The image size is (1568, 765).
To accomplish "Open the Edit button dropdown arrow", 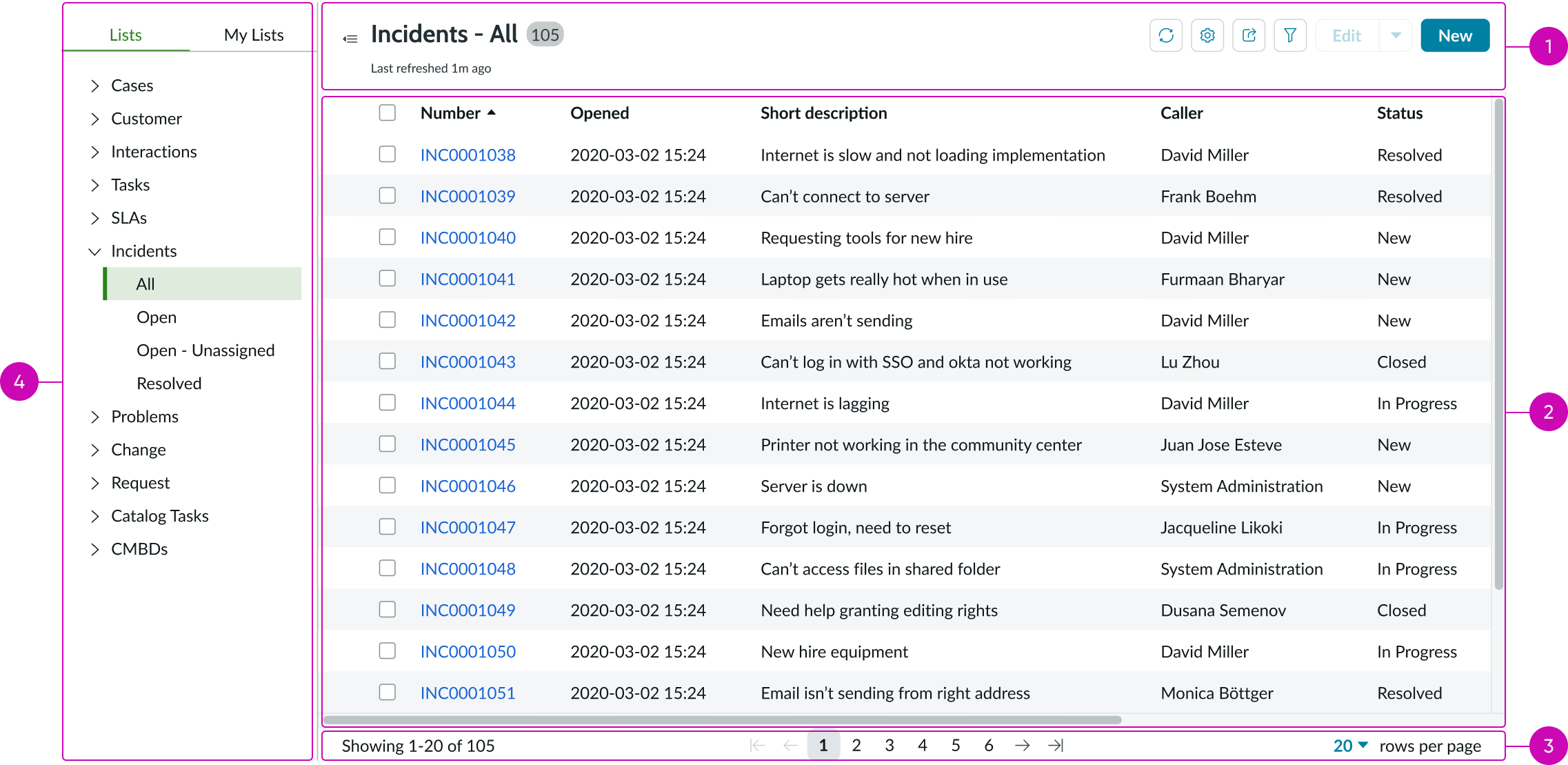I will [1396, 36].
